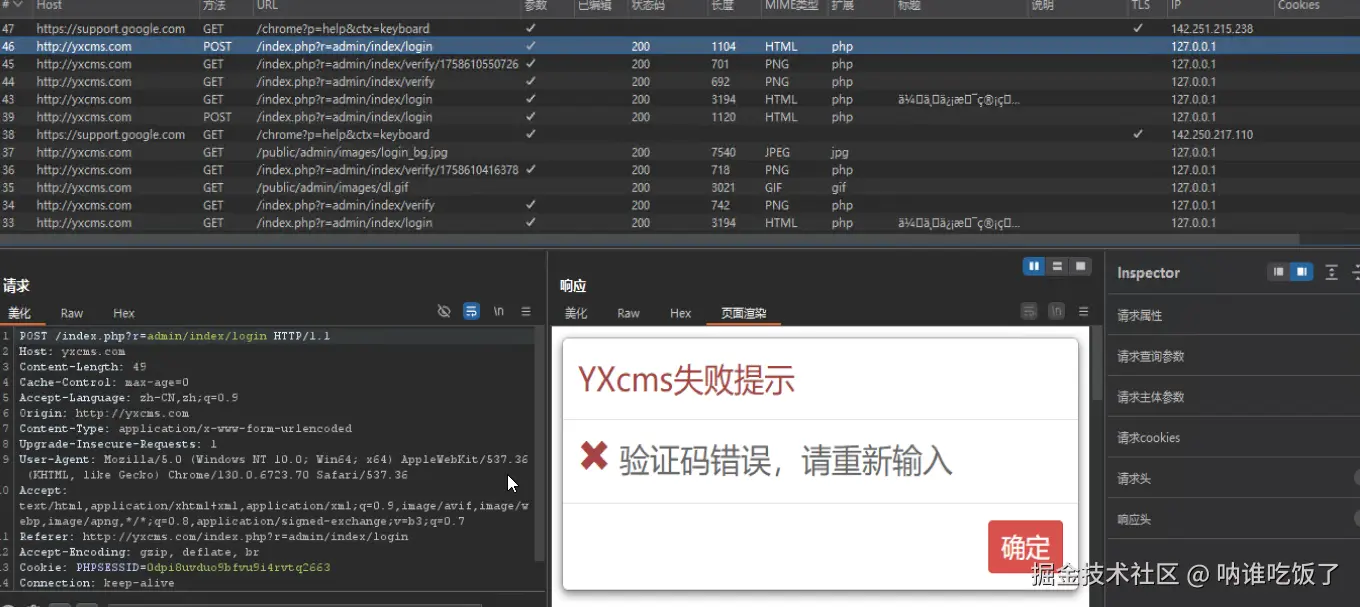Open the 美化 tab in request panel
The image size is (1360, 607).
pos(20,313)
